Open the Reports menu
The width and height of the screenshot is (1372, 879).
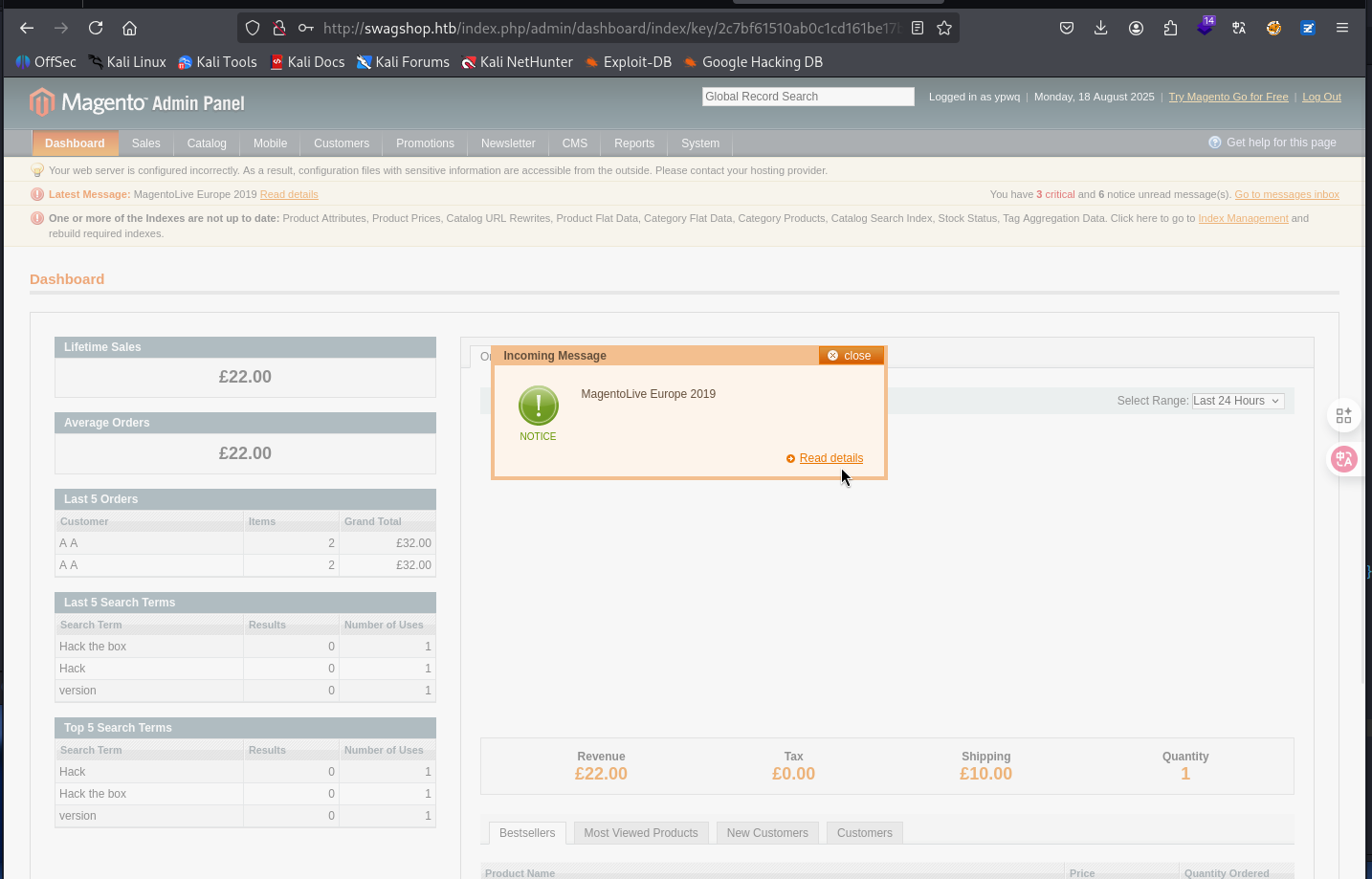(634, 143)
